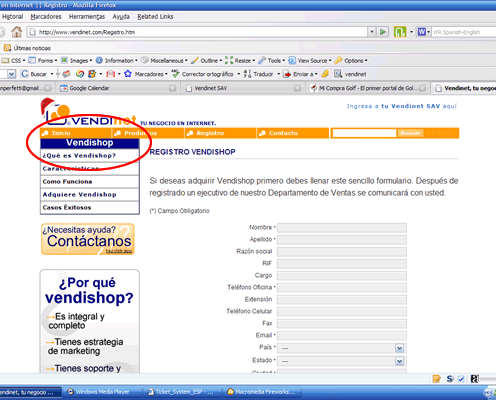Click the Razón social input field
The image size is (496, 400).
pyautogui.click(x=342, y=252)
